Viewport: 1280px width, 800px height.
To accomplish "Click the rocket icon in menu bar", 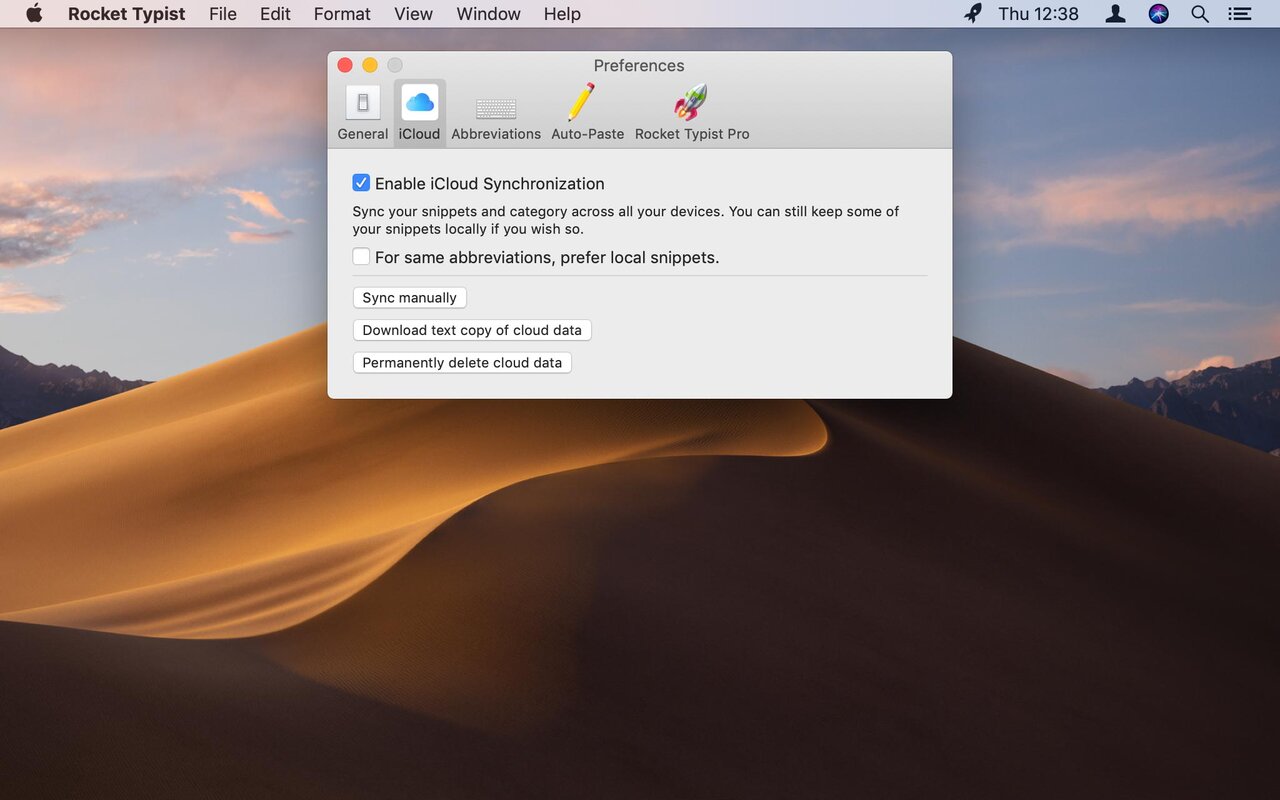I will 972,14.
